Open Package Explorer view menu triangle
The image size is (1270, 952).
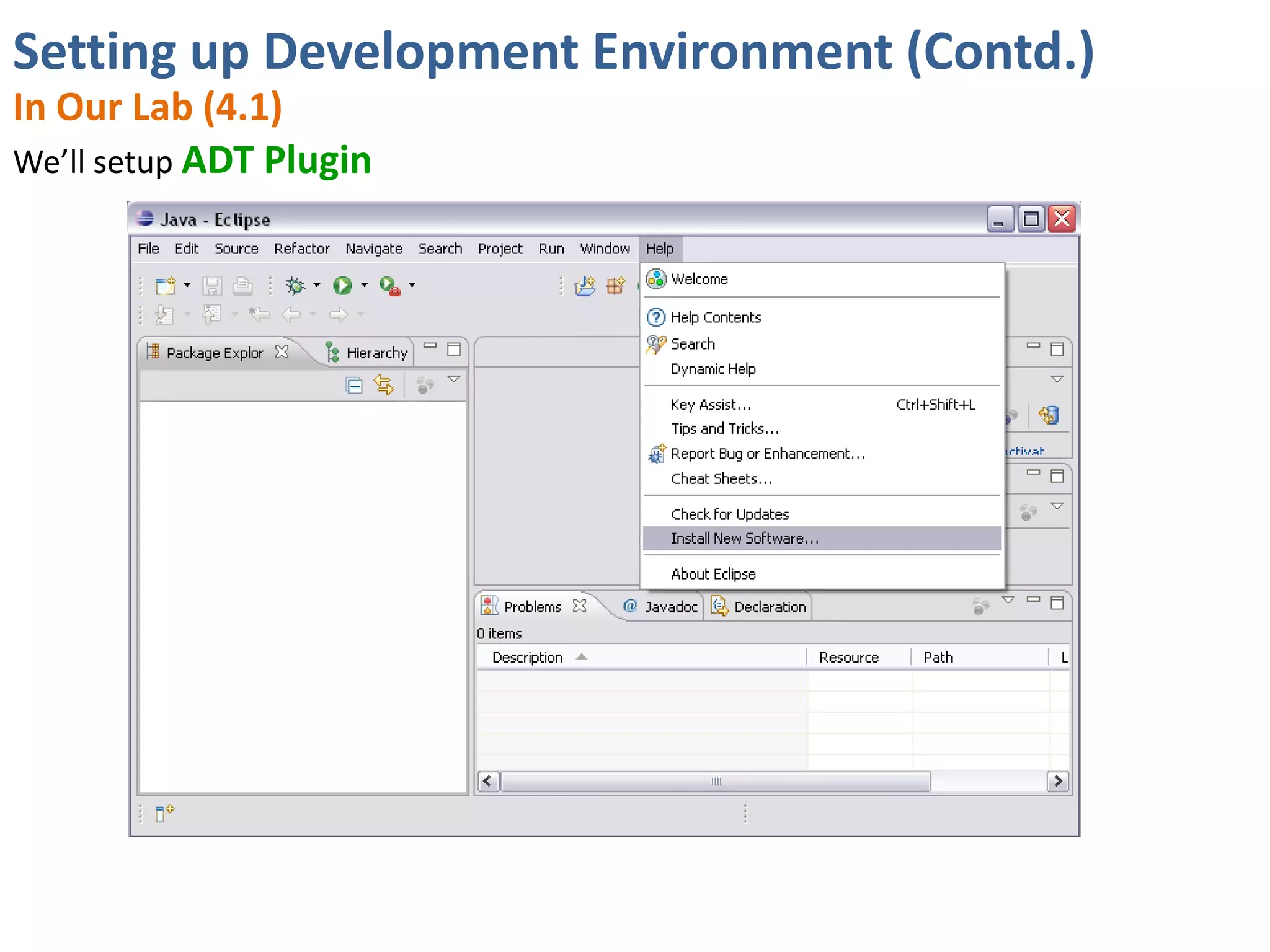click(454, 379)
